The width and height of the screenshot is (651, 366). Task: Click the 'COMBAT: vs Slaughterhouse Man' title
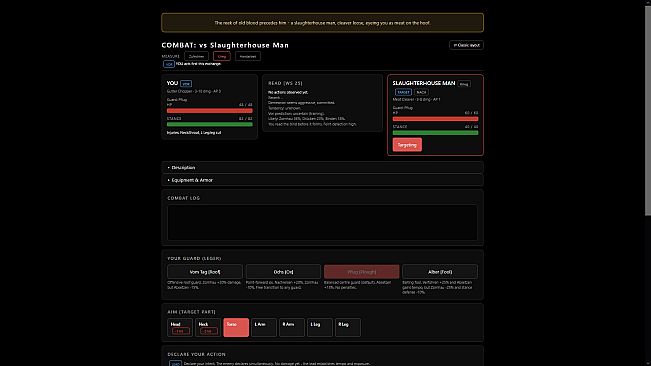click(x=225, y=45)
